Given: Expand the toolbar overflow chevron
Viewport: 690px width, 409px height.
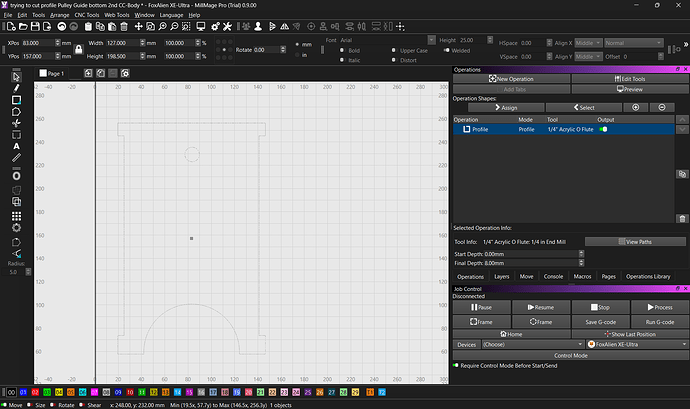Looking at the screenshot, I should click(685, 44).
